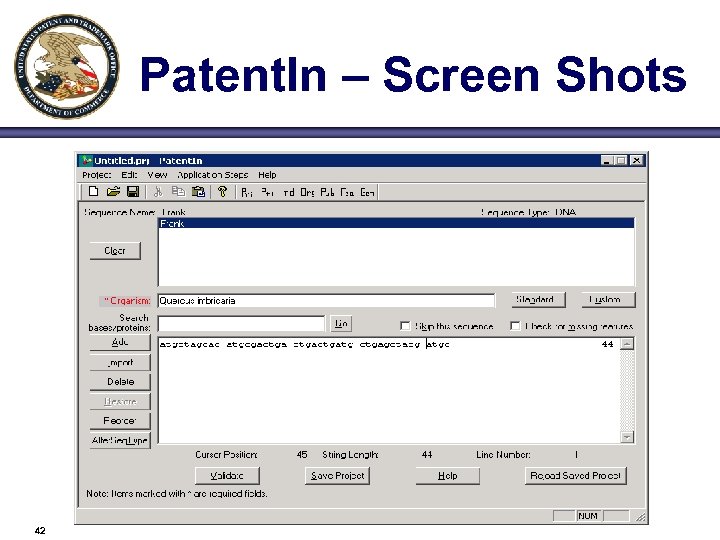
Task: Minimize the PatentIn window
Action: (608, 161)
